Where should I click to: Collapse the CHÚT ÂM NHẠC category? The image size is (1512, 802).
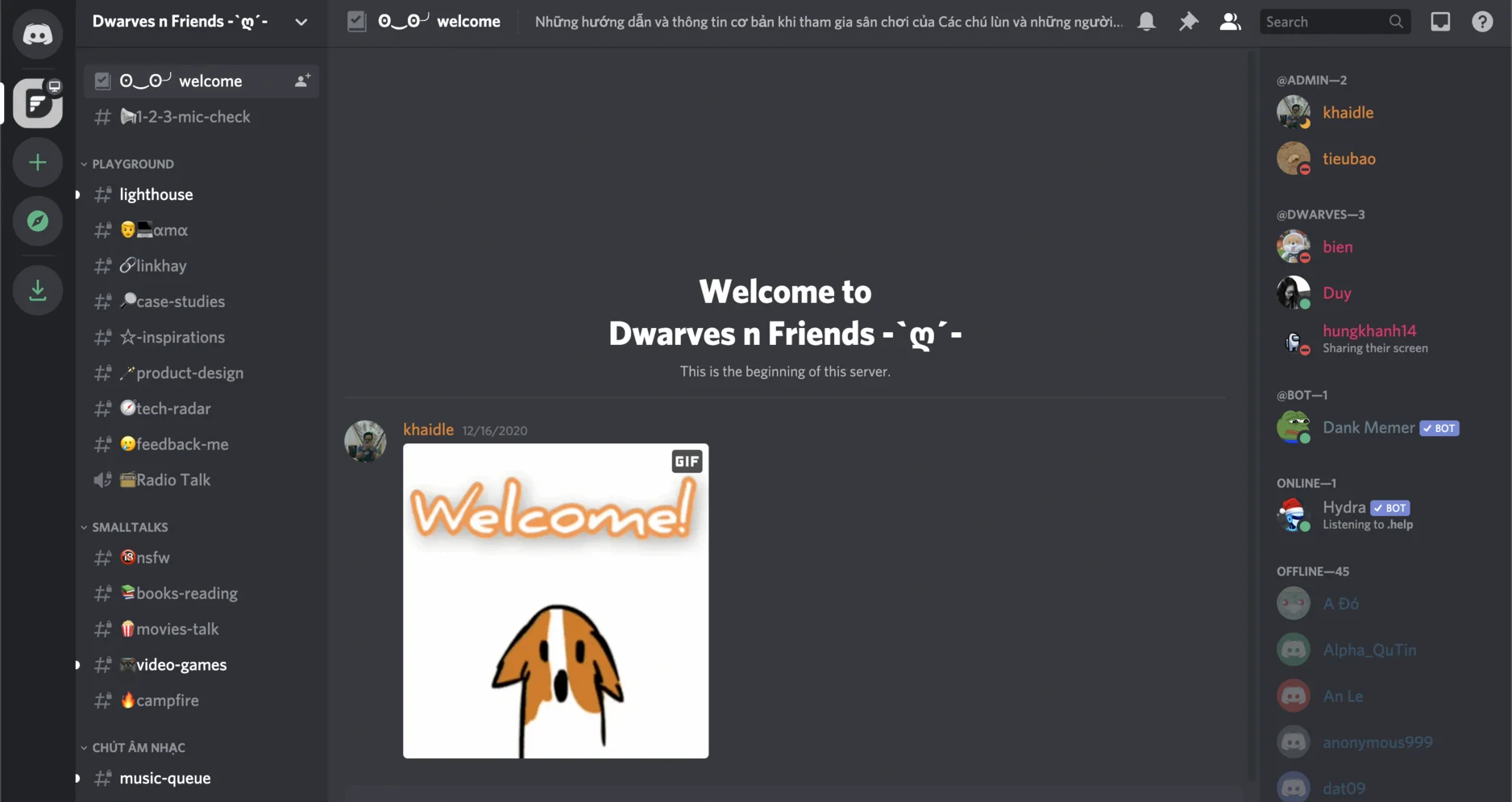coord(134,748)
